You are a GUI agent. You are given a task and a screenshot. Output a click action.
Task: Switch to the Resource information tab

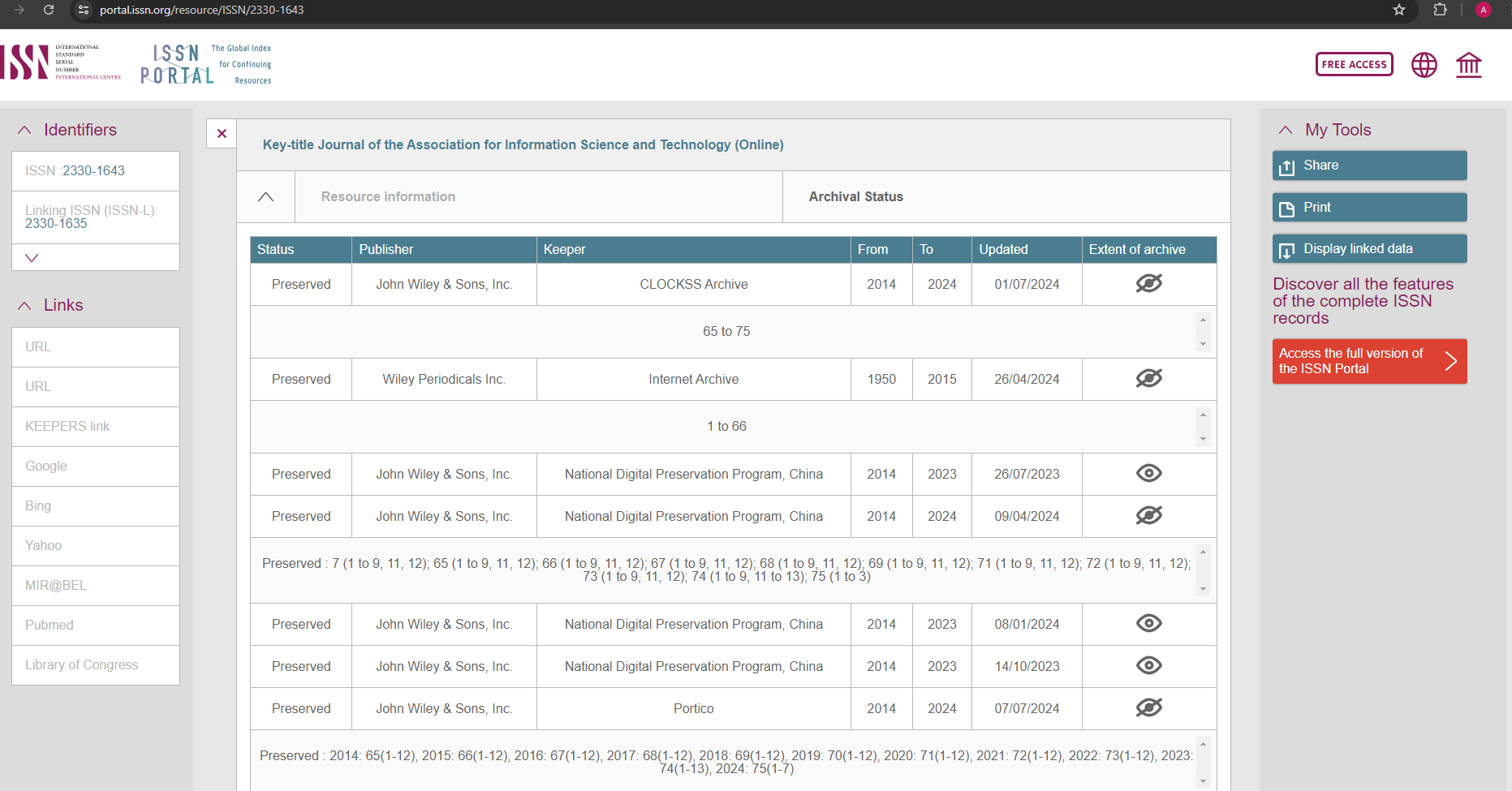[x=387, y=196]
